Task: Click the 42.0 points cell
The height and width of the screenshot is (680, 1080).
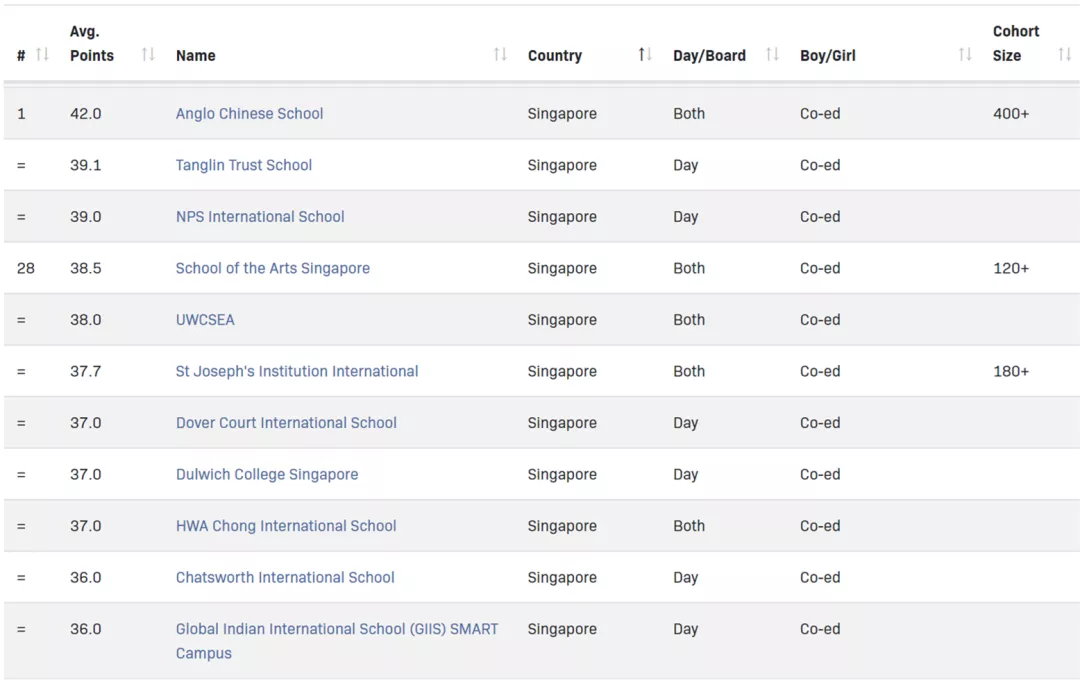Action: point(85,114)
